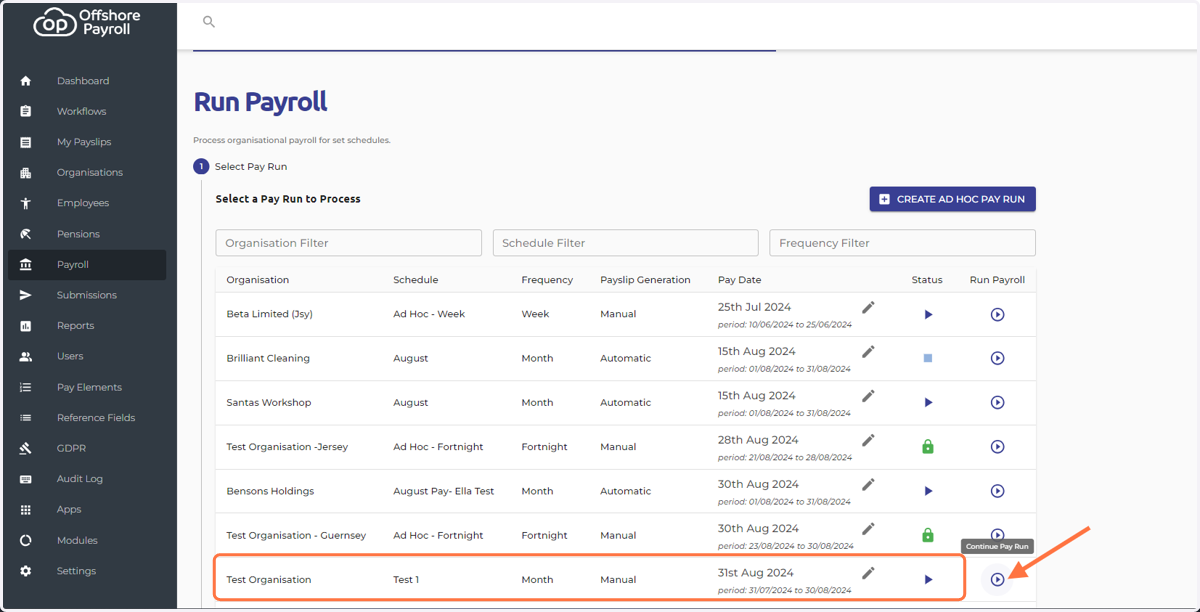Image resolution: width=1200 pixels, height=612 pixels.
Task: Click the Settings gear icon
Action: pos(26,571)
